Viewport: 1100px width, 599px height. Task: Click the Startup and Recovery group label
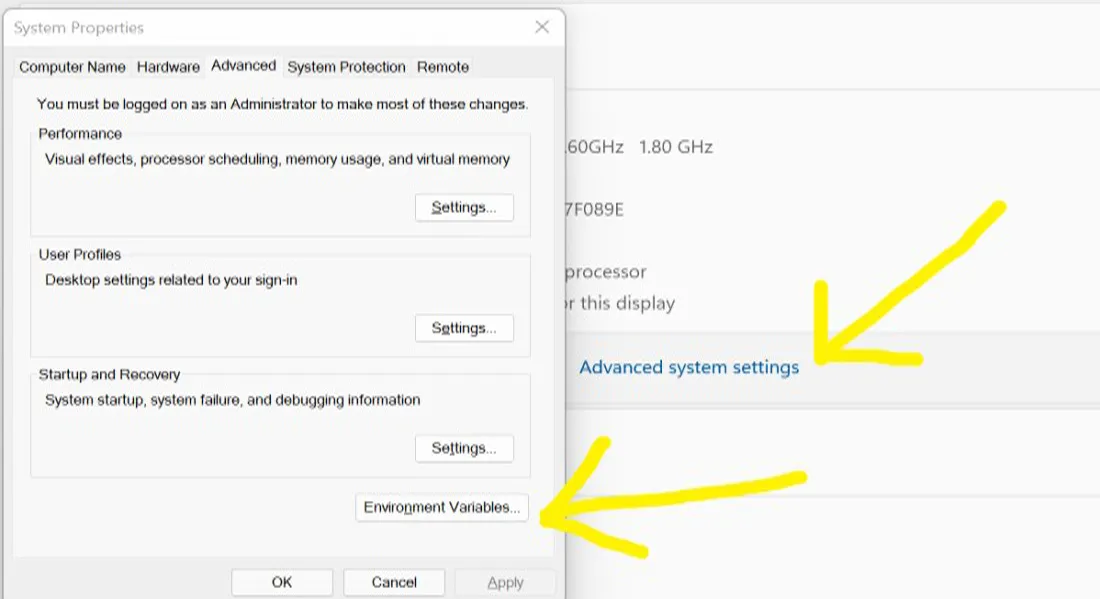pos(109,375)
